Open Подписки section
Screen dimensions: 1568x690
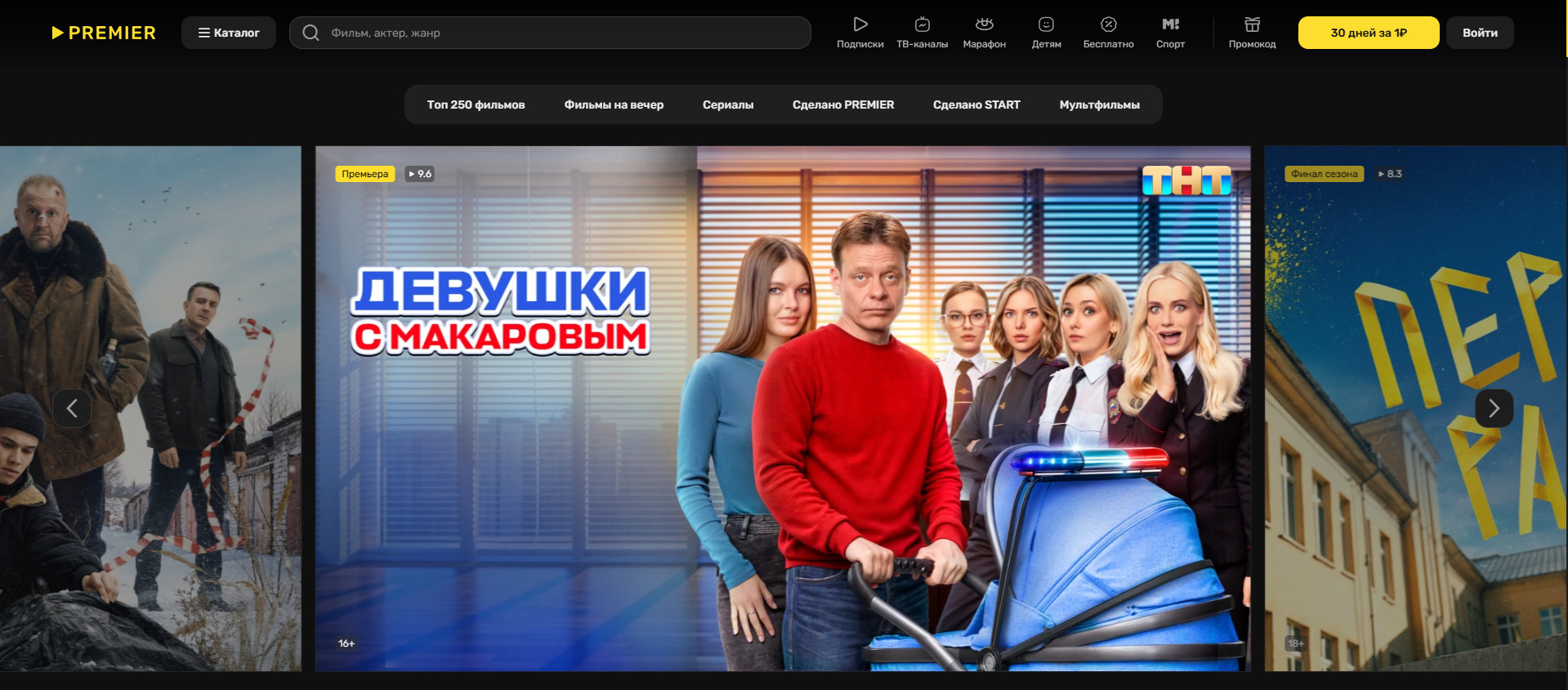860,33
